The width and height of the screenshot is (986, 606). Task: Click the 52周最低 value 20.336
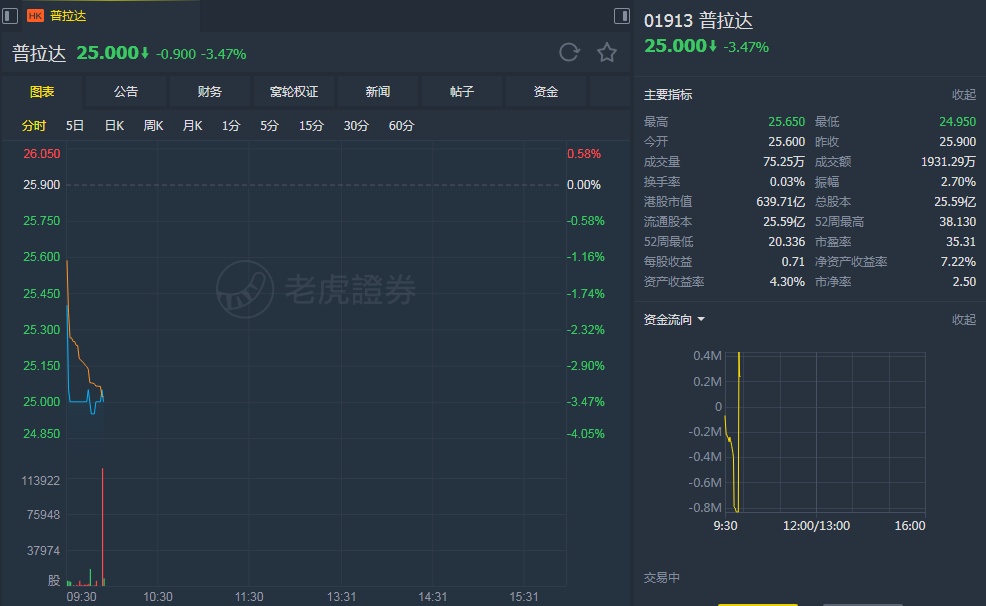click(786, 242)
